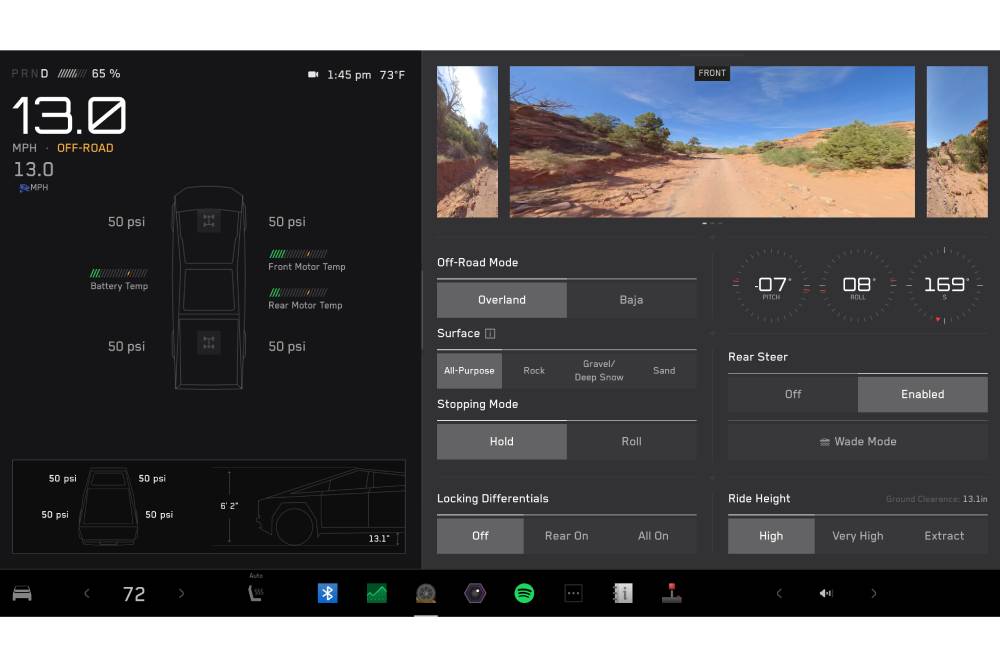Tap the front camera view

(x=712, y=142)
